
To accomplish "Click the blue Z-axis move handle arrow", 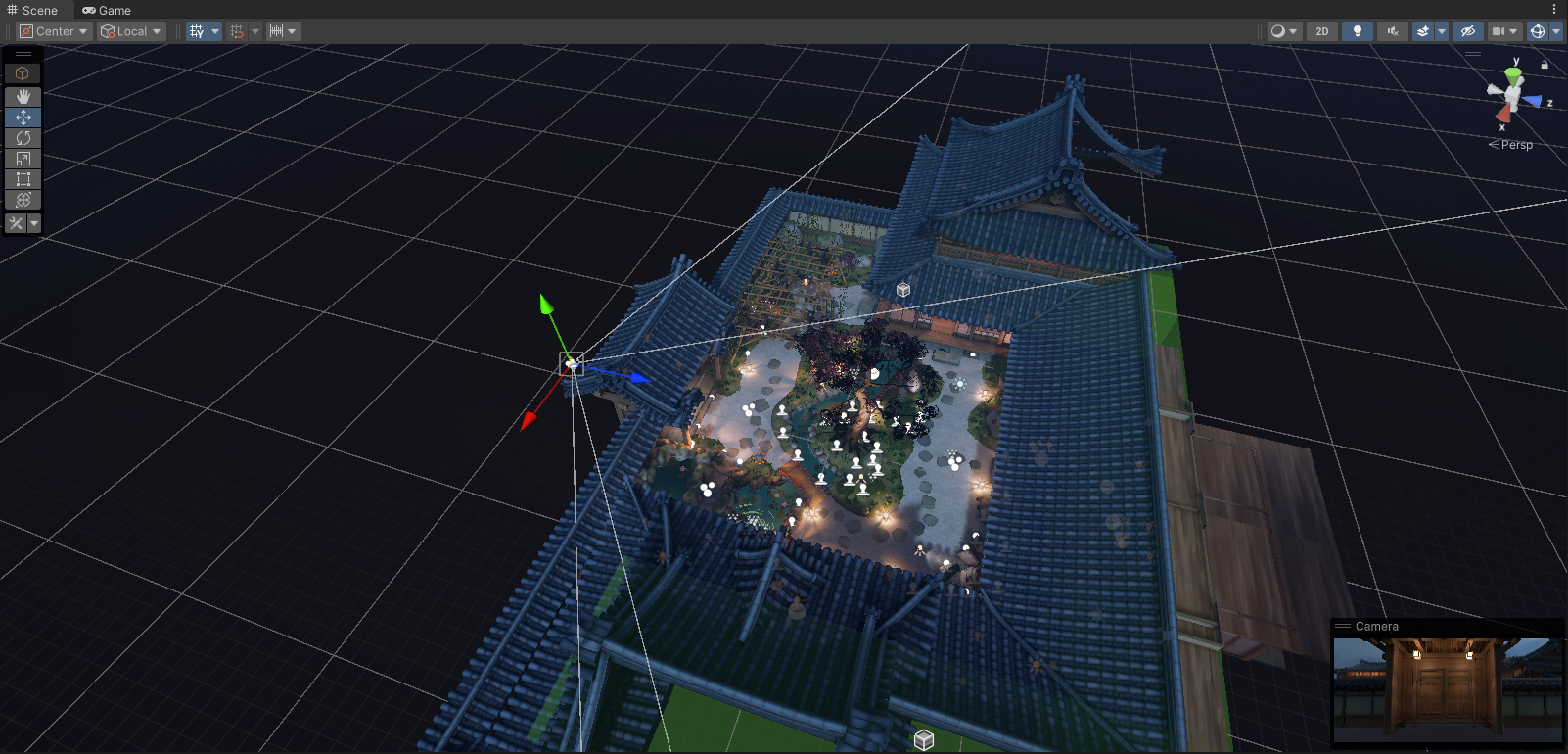I will pos(640,376).
